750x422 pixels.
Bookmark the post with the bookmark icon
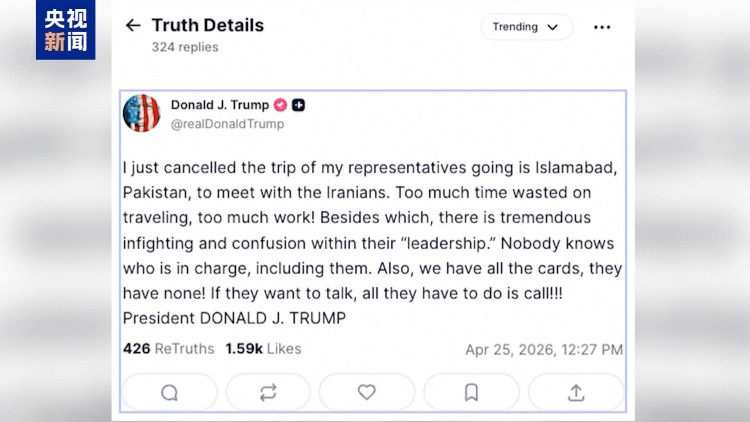pos(471,393)
